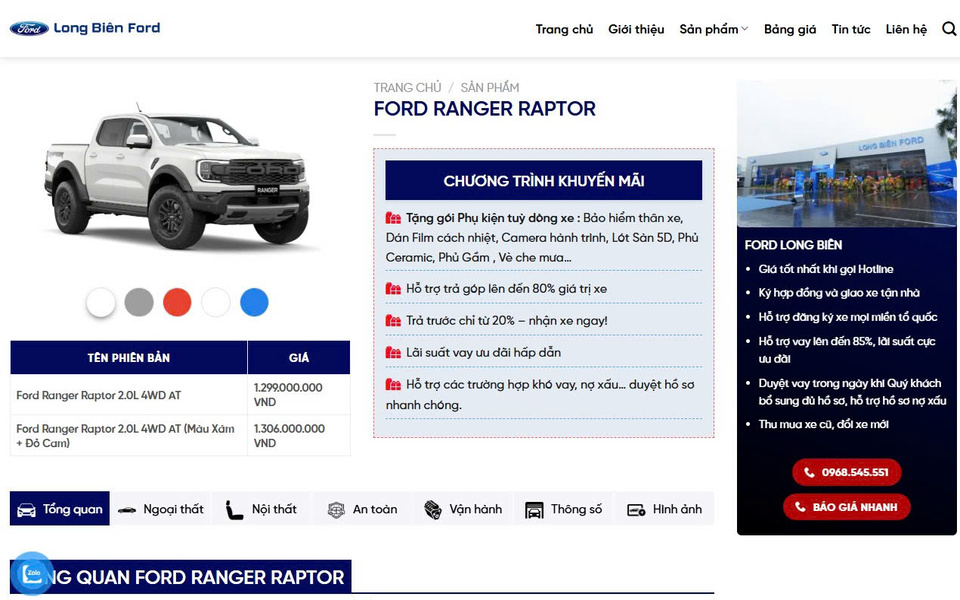Click the car icon in Tổng quan tab
The width and height of the screenshot is (960, 600).
pos(27,510)
